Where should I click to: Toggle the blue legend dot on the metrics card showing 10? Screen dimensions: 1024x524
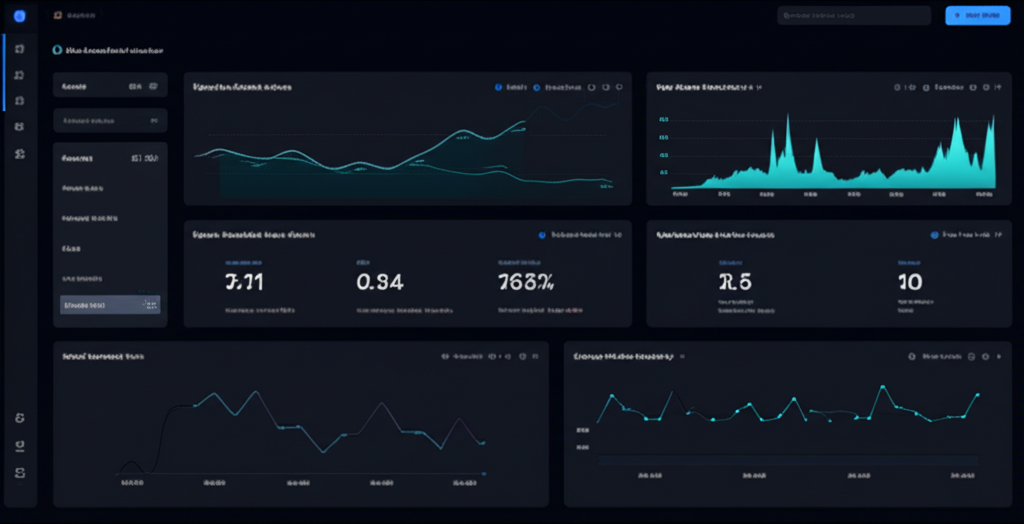point(935,235)
